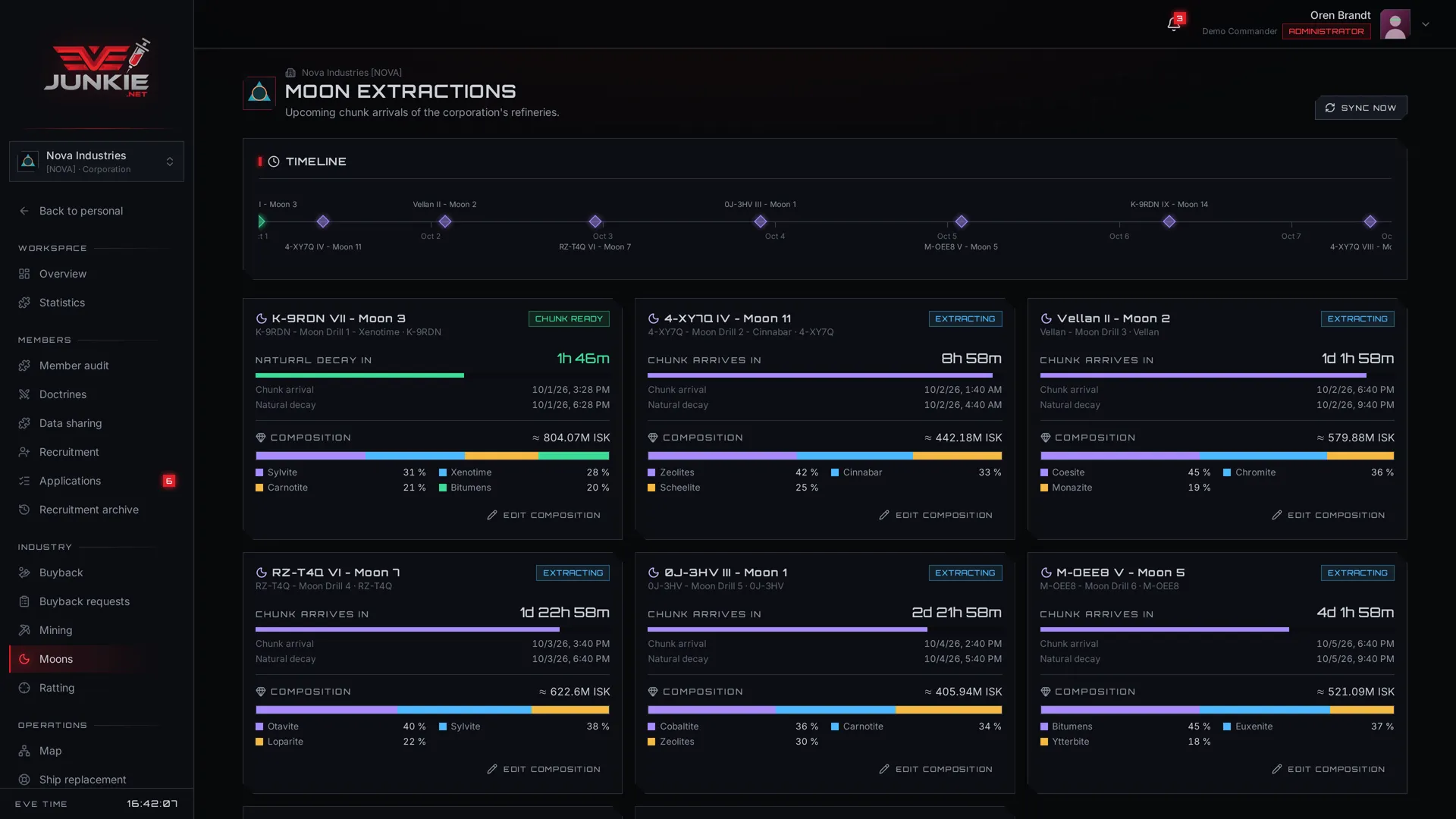1456x819 pixels.
Task: Go to Member audit page
Action: (96, 366)
